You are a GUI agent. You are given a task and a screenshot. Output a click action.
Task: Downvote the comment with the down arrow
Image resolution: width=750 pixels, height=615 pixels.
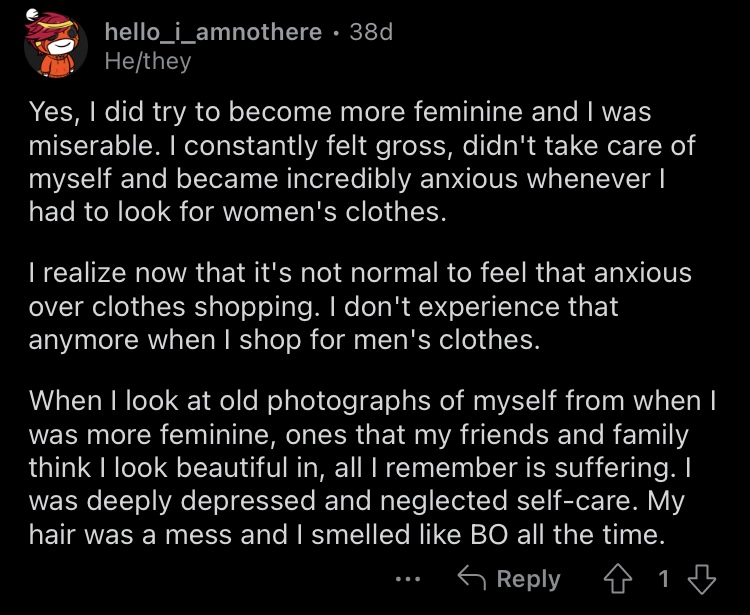(702, 579)
